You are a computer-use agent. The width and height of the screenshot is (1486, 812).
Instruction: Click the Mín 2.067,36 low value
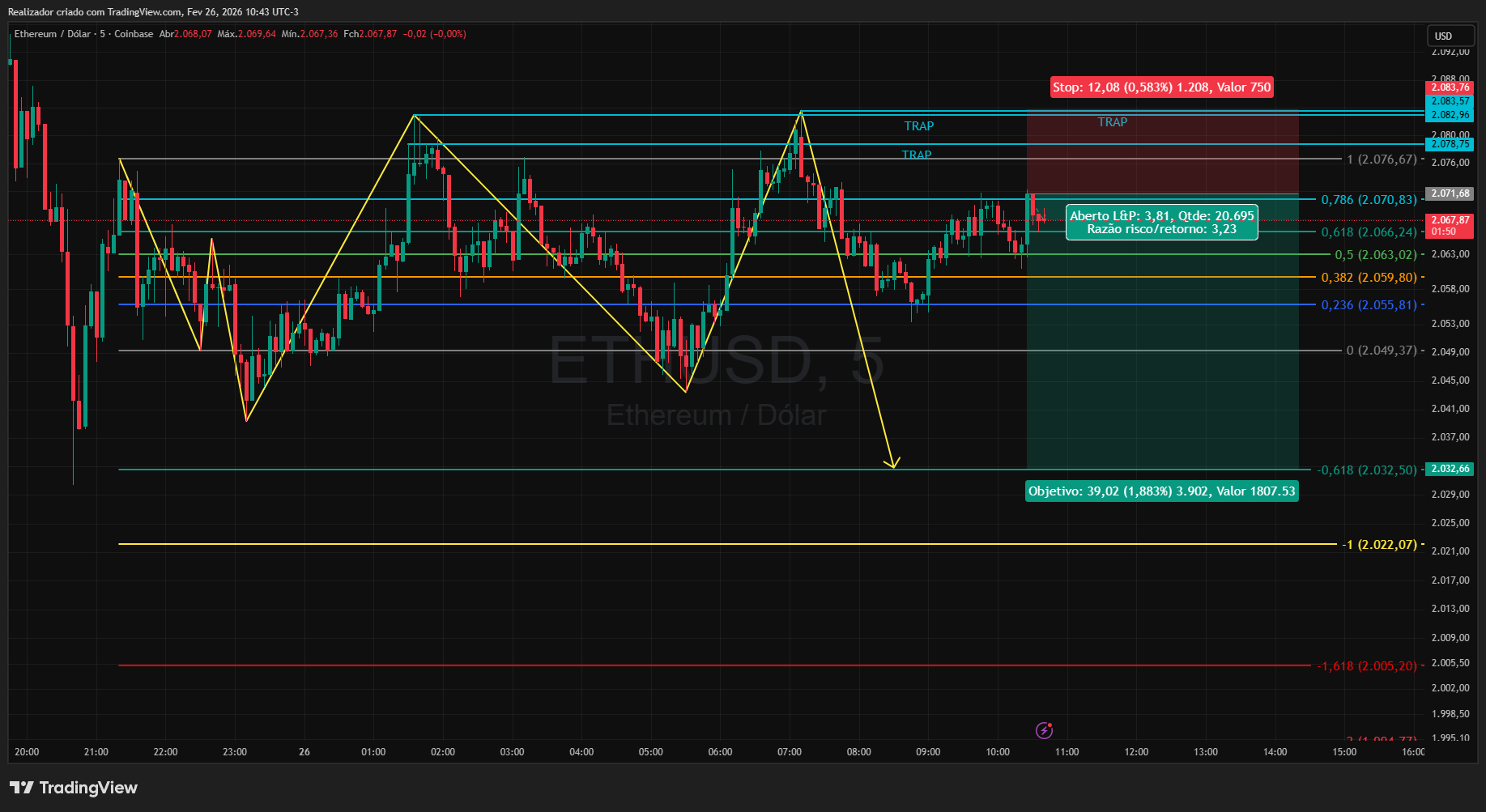[310, 34]
